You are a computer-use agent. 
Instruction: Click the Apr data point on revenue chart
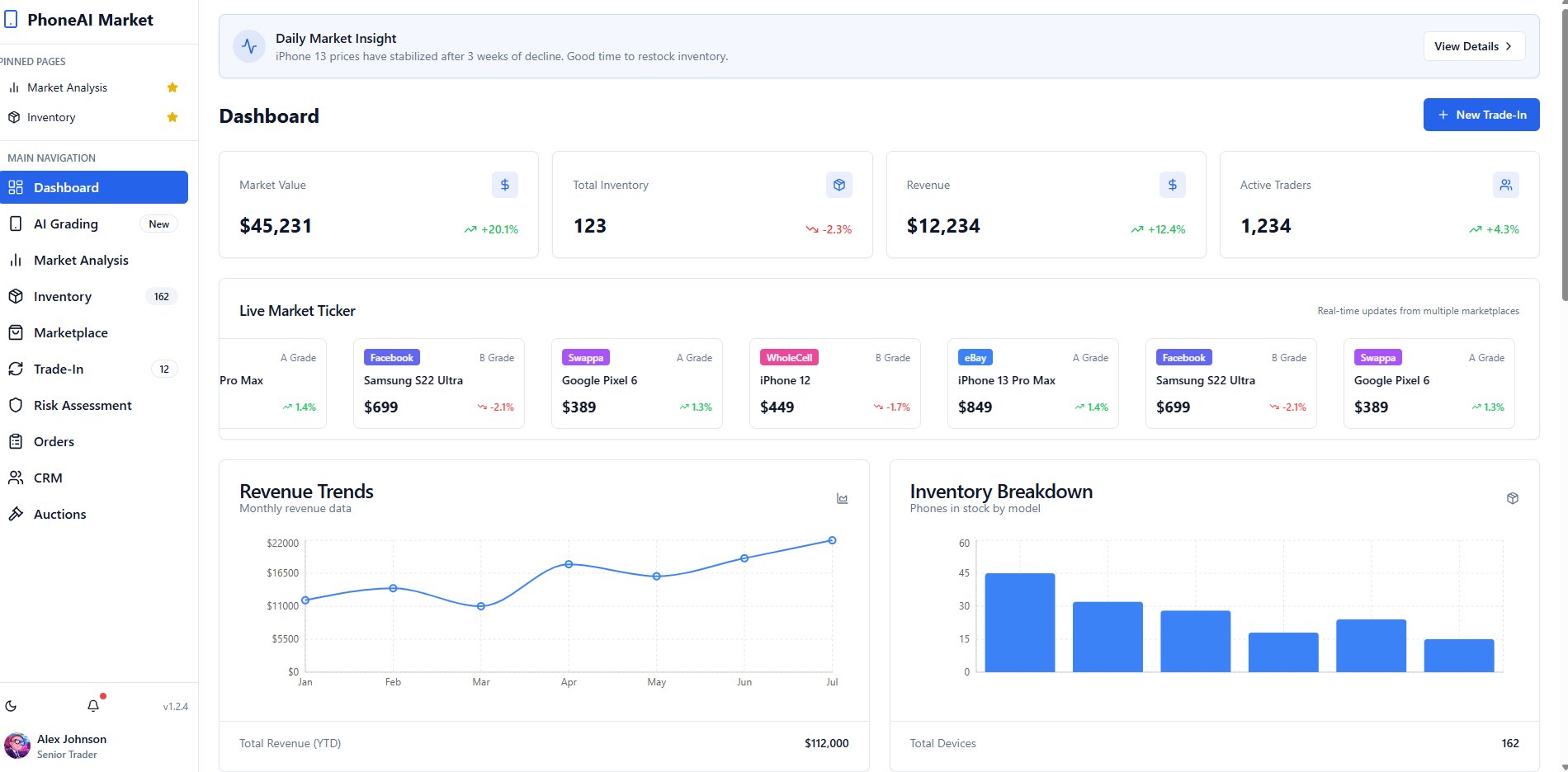[569, 564]
